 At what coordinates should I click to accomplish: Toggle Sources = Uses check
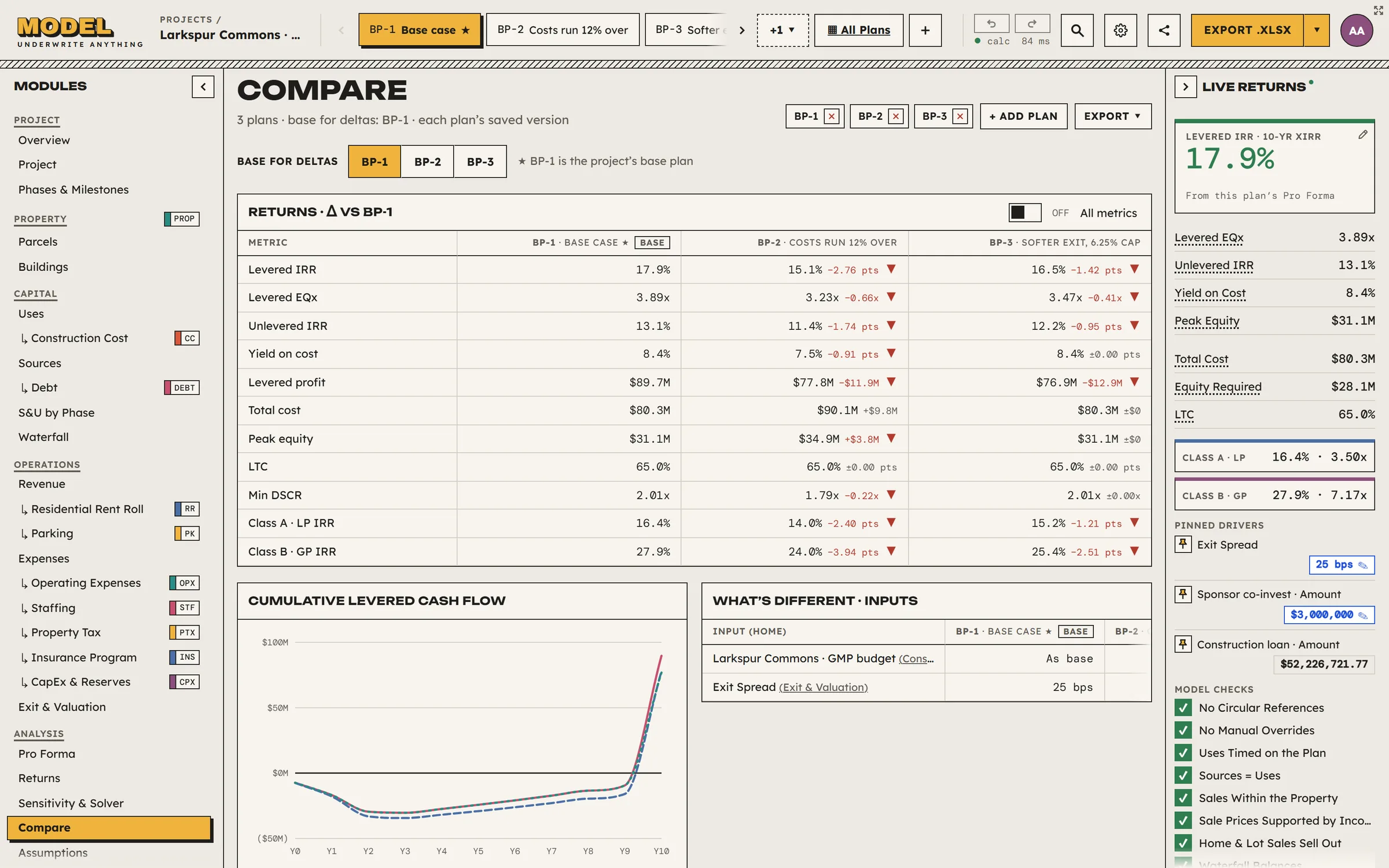pyautogui.click(x=1183, y=775)
